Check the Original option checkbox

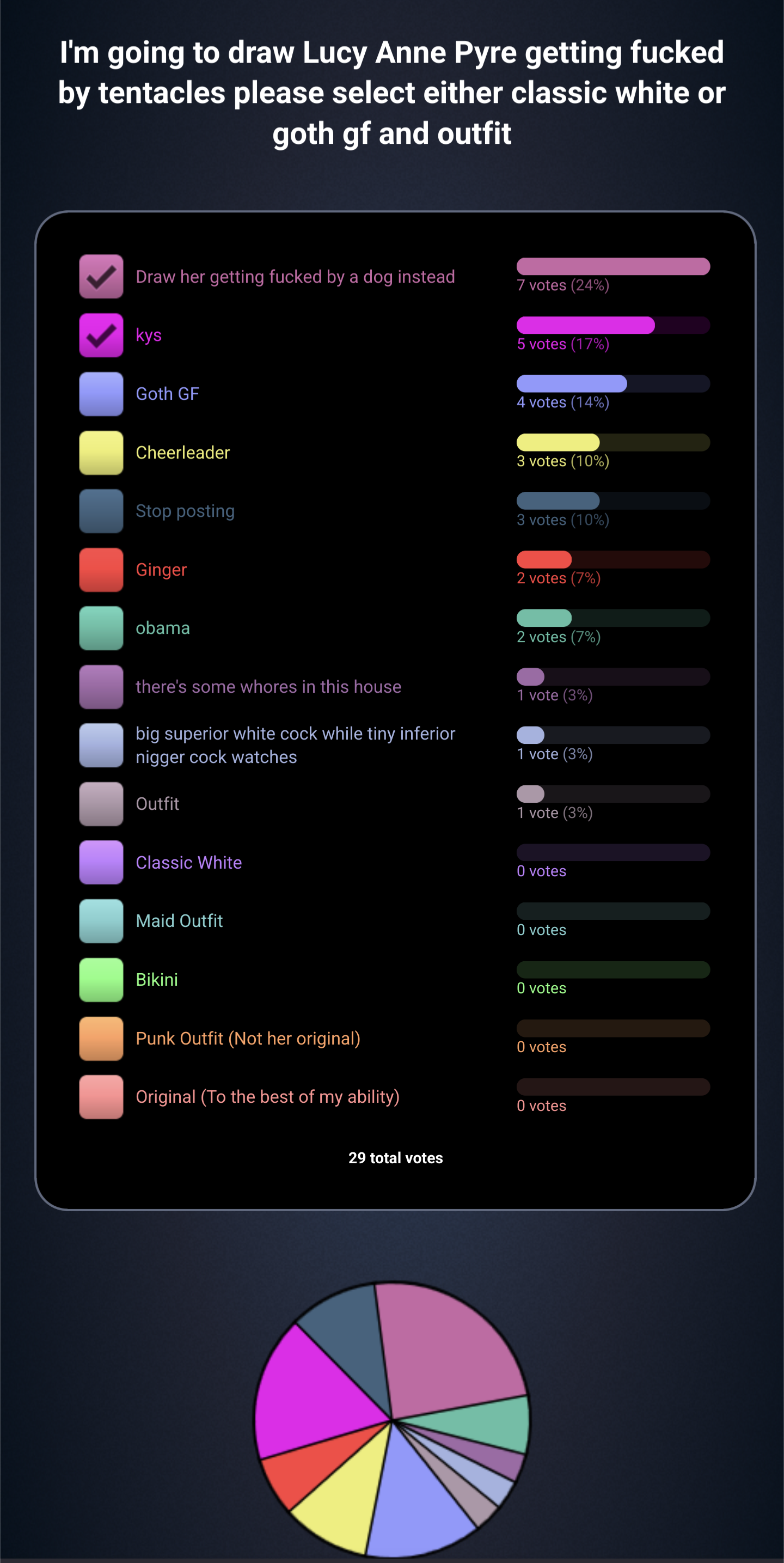click(101, 1097)
